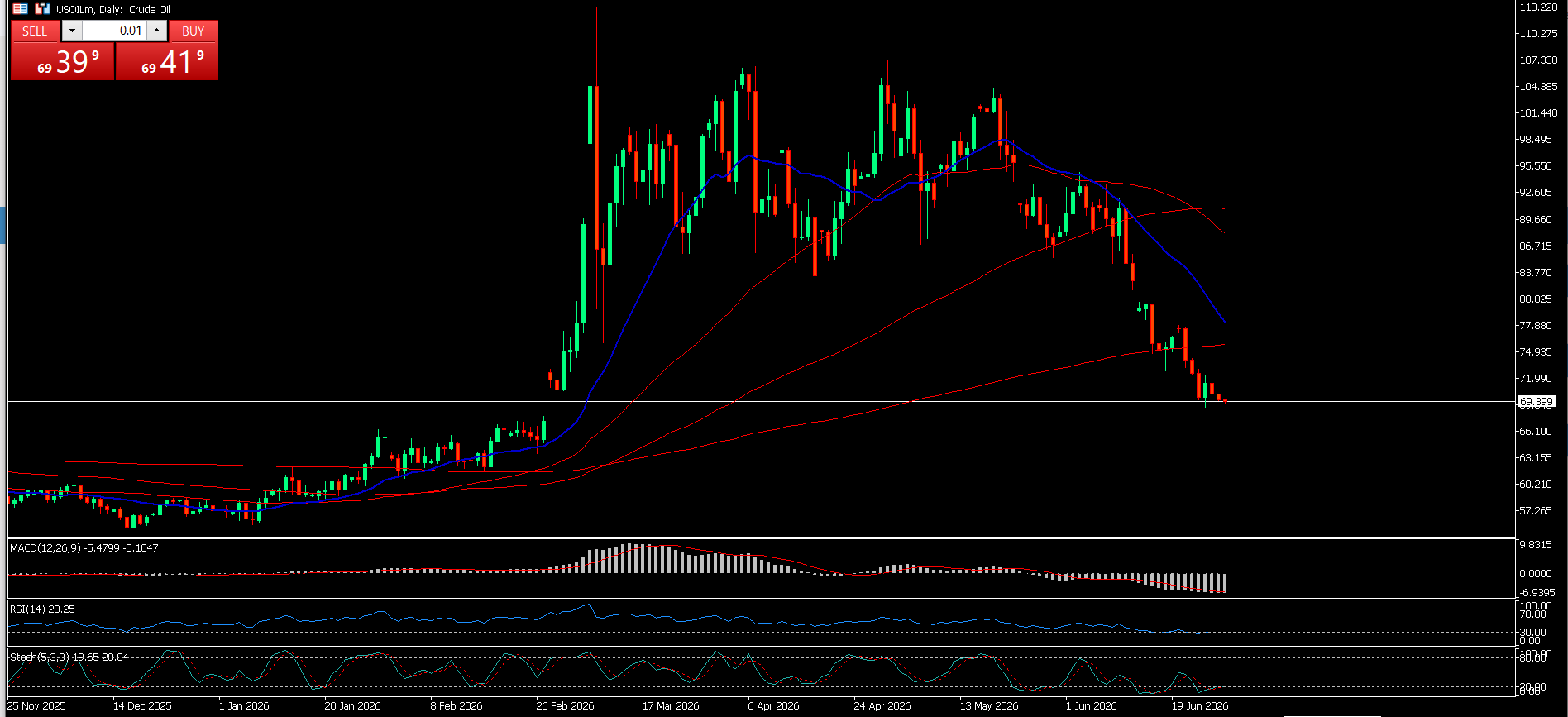The width and height of the screenshot is (1568, 717).
Task: Click the 19 Jun 2026 date label
Action: pos(1200,705)
